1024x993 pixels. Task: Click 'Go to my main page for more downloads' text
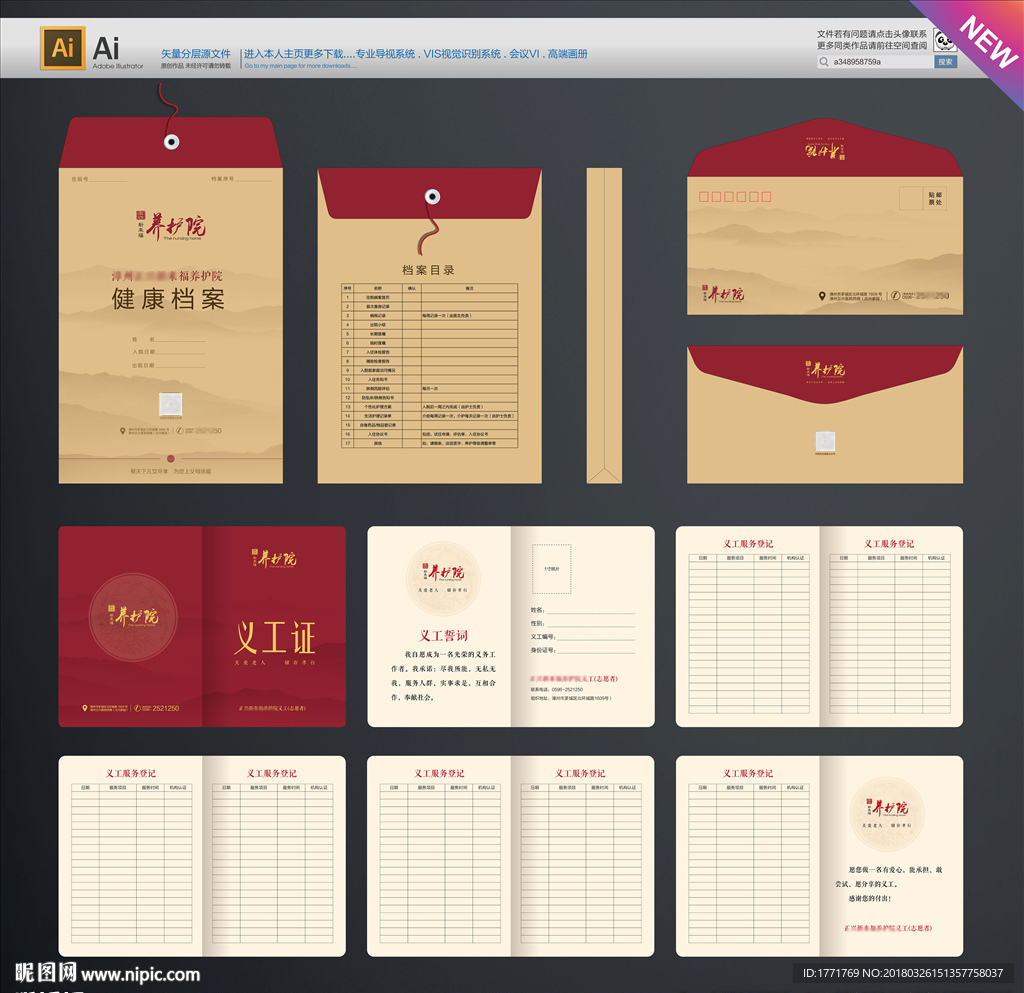(x=300, y=66)
